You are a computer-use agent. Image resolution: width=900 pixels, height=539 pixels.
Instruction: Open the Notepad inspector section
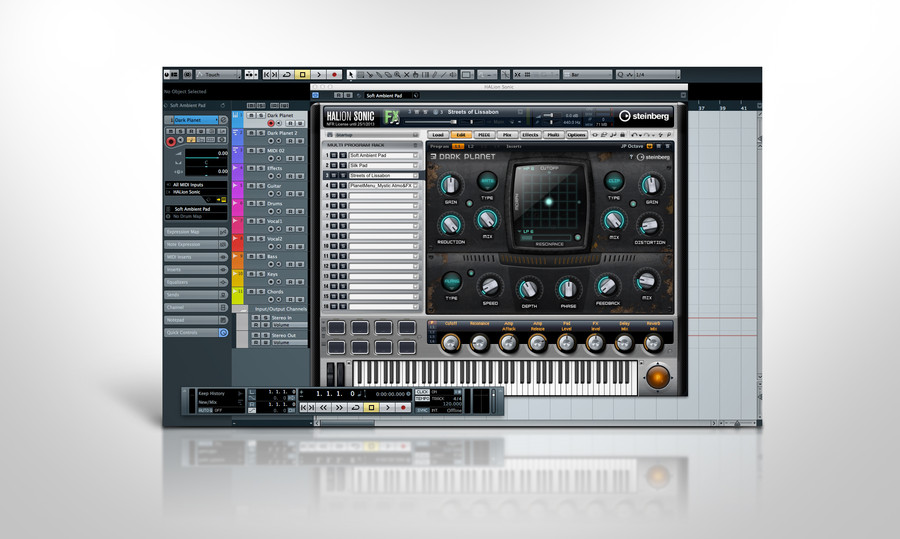point(196,320)
